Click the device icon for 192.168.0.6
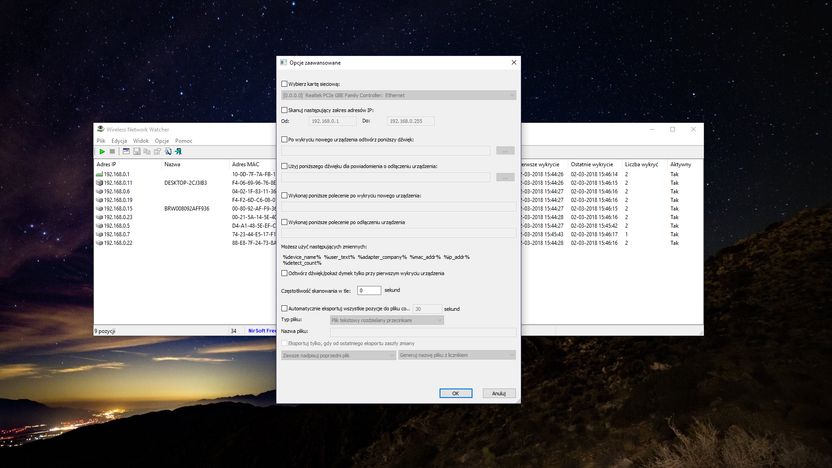Screen dimensions: 832x468 99,192
